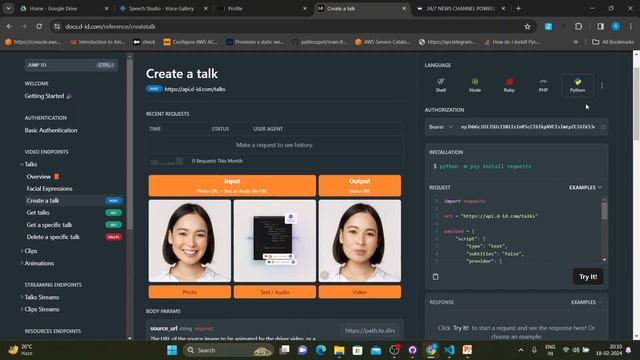This screenshot has height=360, width=640.
Task: Expand Clips Streams in sidebar
Action: 22,309
